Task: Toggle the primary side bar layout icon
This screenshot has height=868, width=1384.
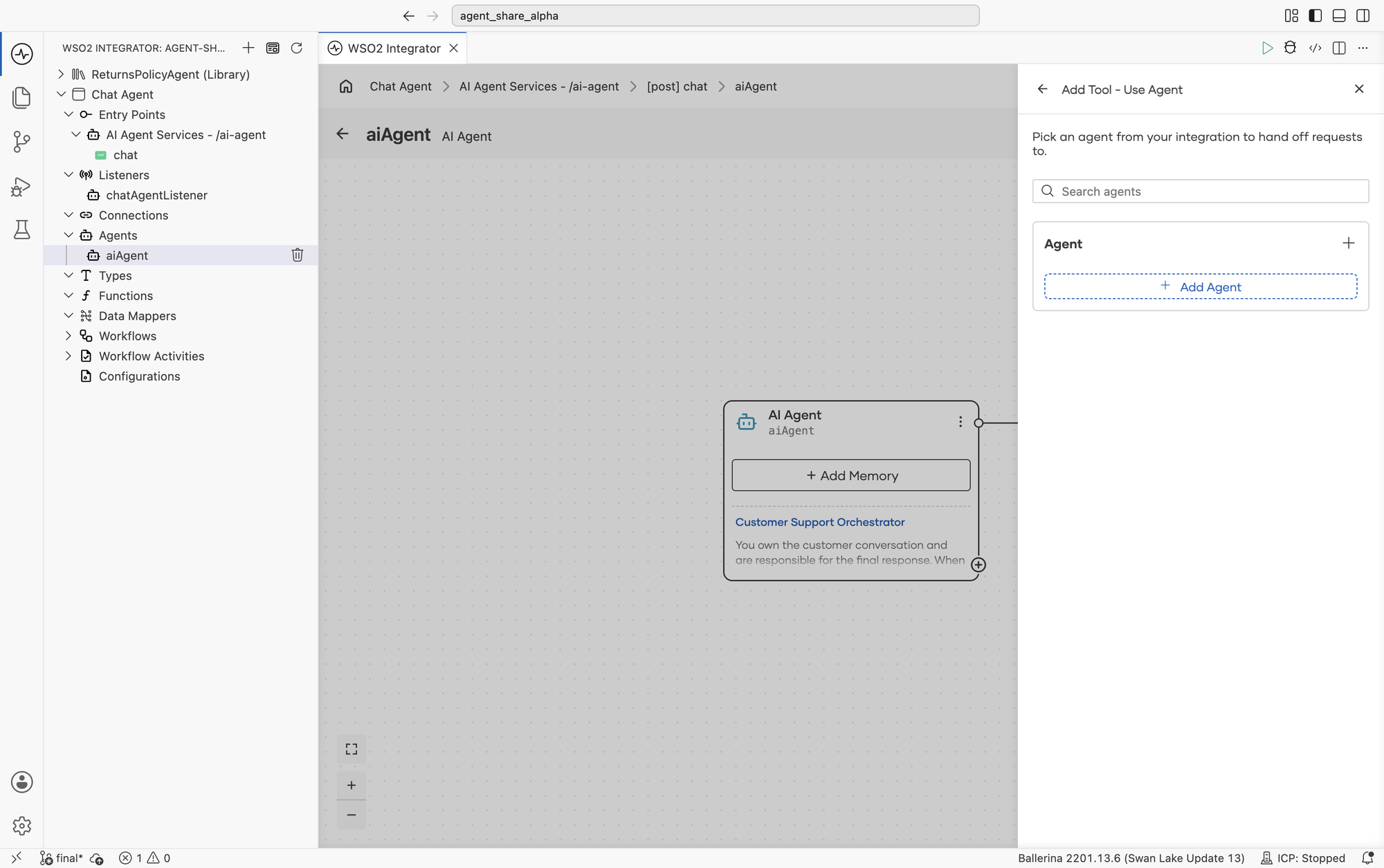Action: coord(1315,15)
